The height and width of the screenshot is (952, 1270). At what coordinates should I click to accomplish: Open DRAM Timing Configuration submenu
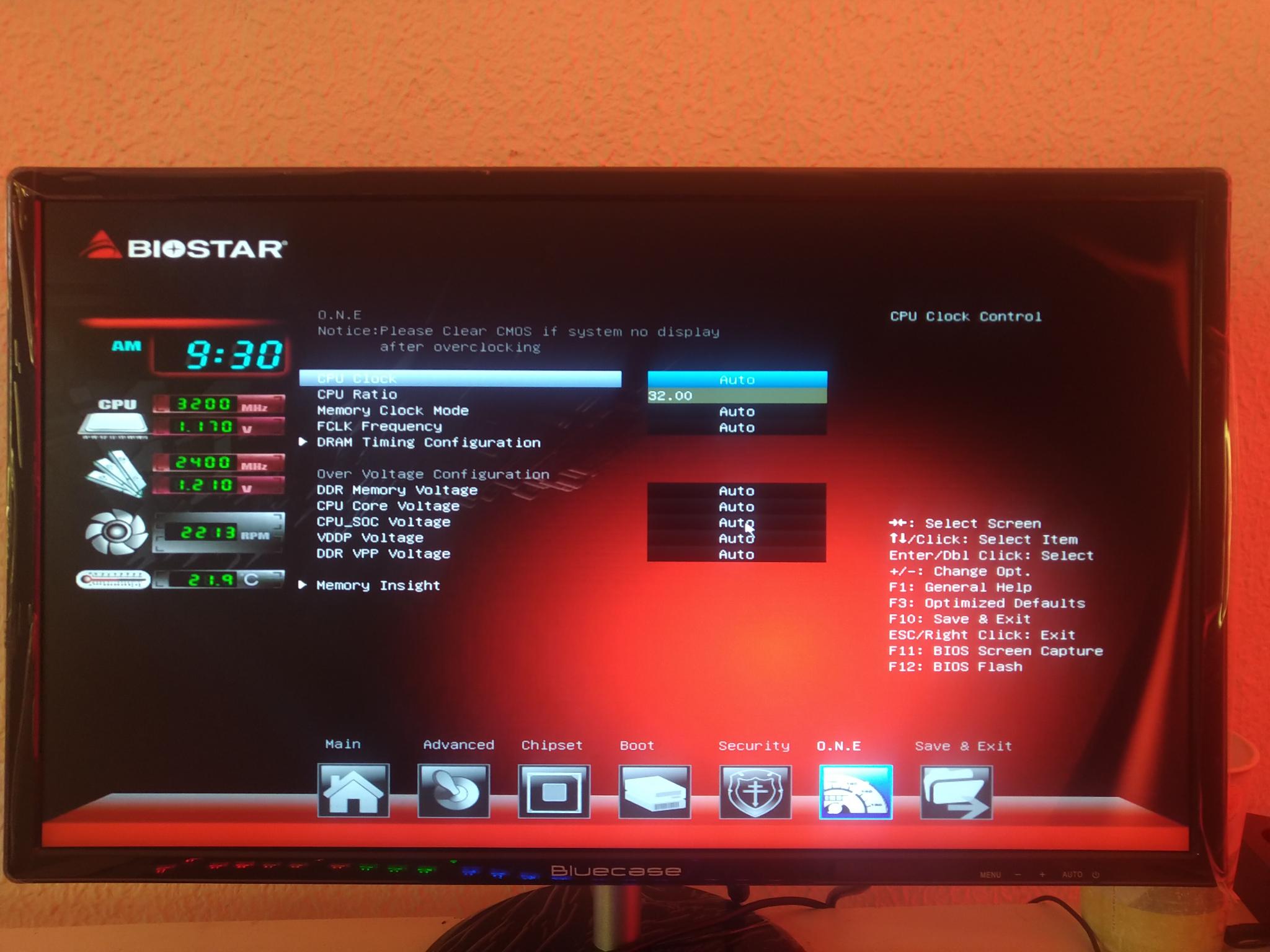(429, 443)
